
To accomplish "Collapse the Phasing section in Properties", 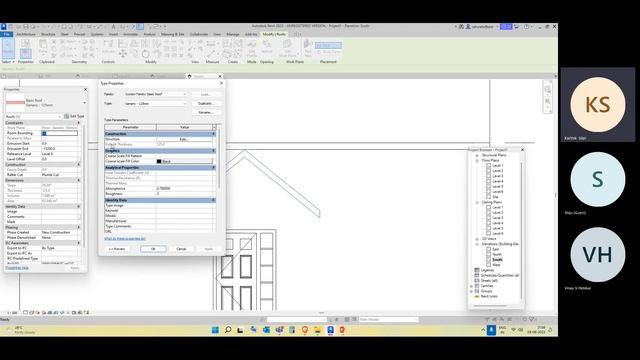I will click(79, 227).
